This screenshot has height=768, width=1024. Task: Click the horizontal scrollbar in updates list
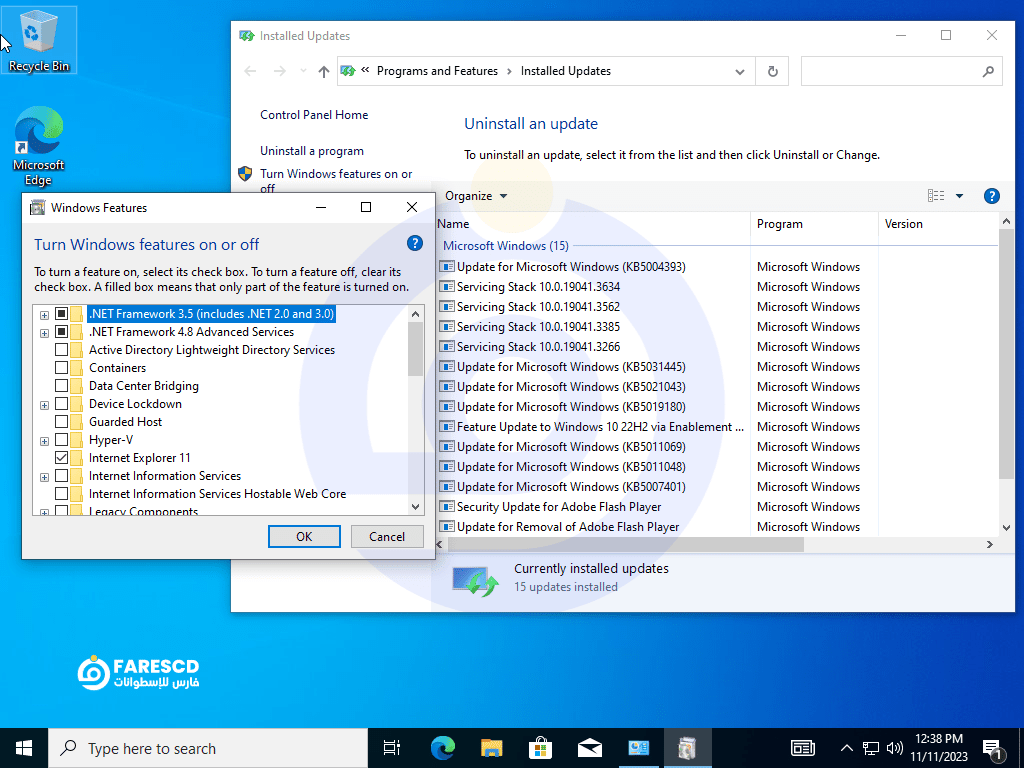click(624, 545)
